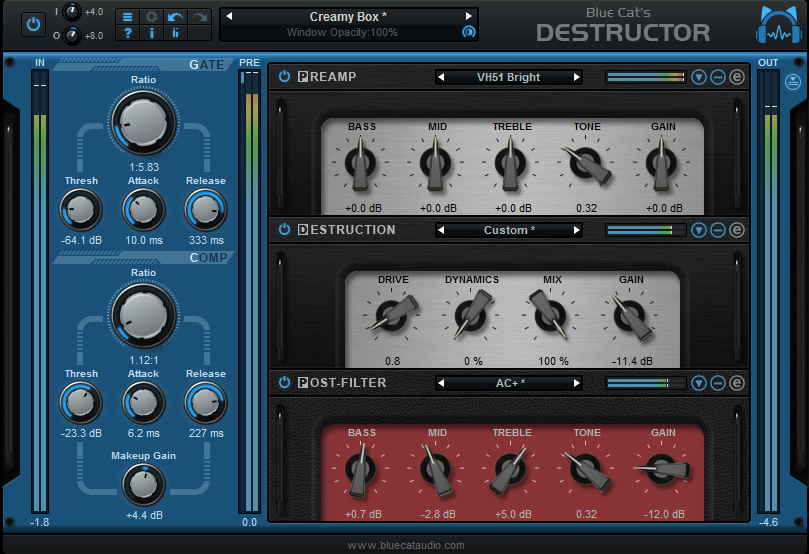Click the Preamp MID knob

(436, 164)
